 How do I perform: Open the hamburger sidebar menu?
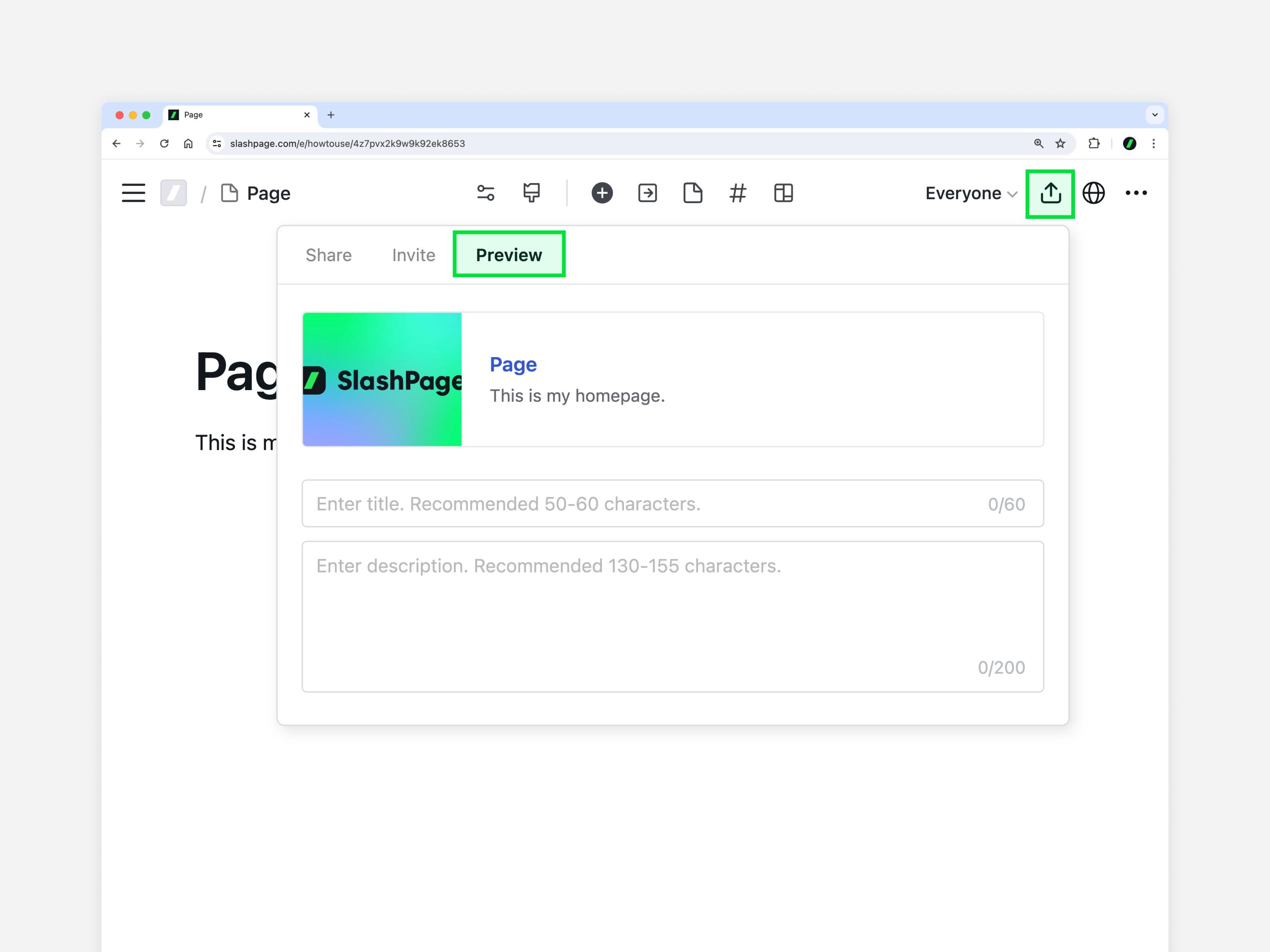pyautogui.click(x=133, y=193)
